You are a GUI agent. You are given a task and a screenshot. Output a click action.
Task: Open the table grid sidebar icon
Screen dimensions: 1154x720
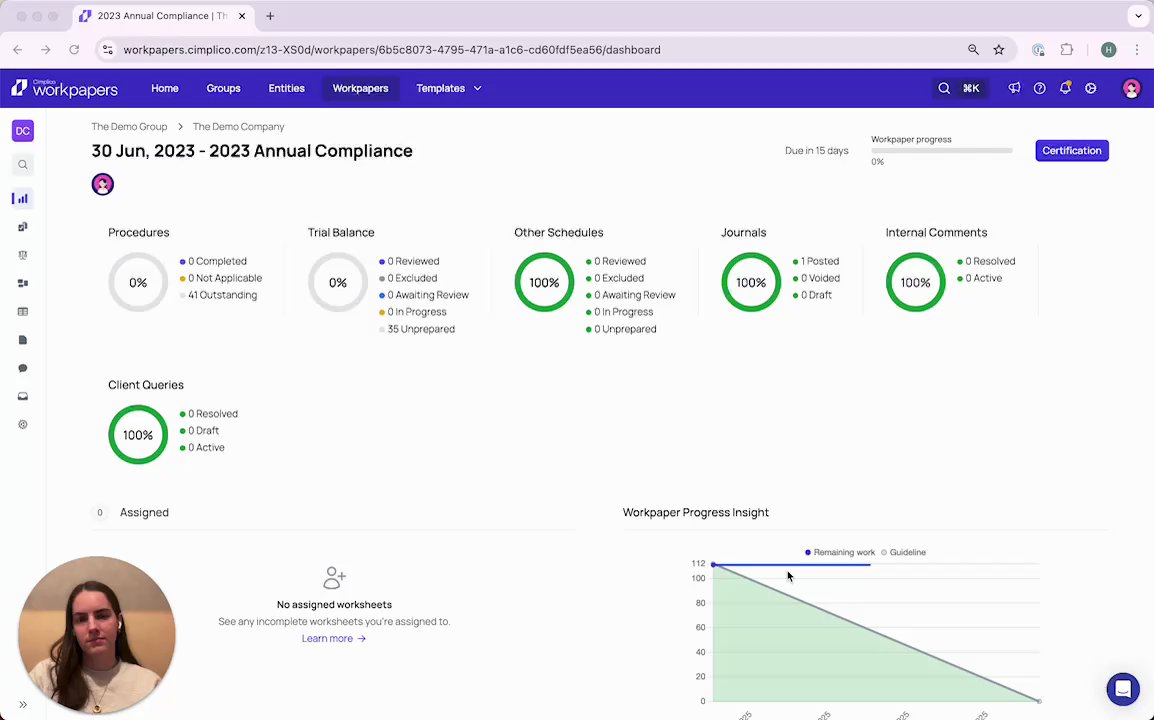[x=23, y=311]
